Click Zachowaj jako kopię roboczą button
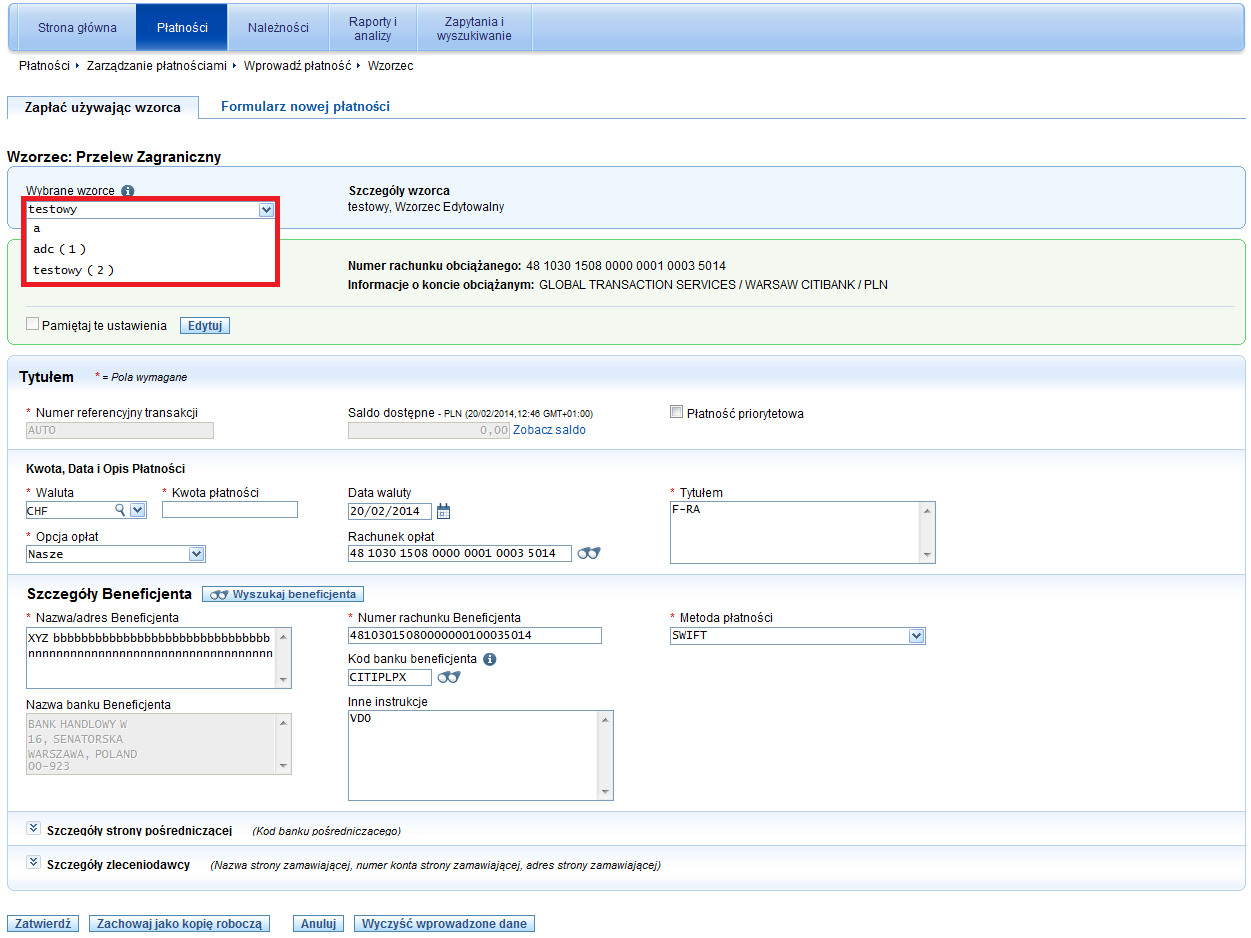The image size is (1251, 938). [x=179, y=924]
